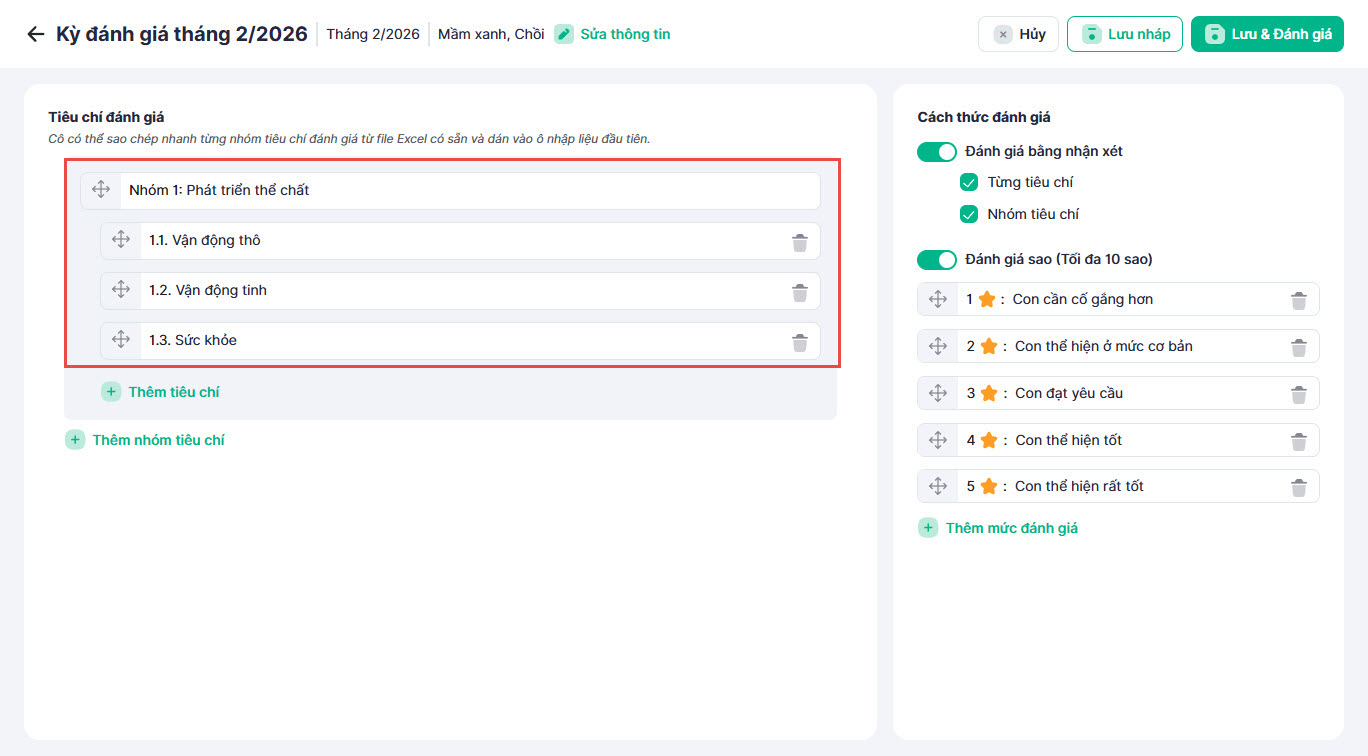Click "Thêm tiêu chí" to add a criterion
This screenshot has width=1368, height=756.
pos(161,392)
